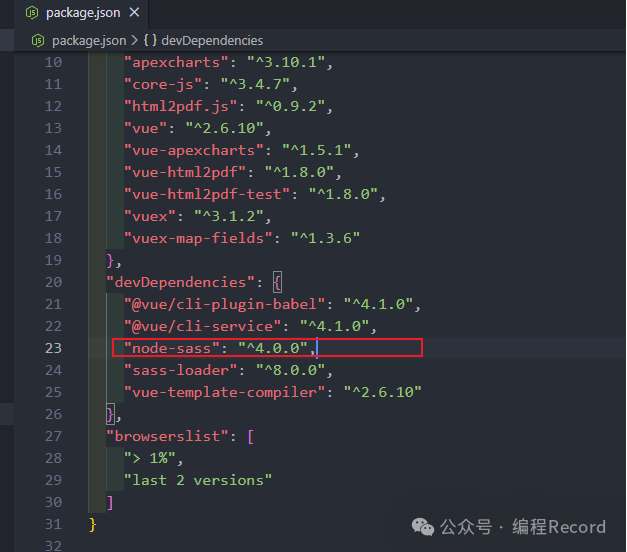Click the "^4.0.0" version value

[x=272, y=348]
